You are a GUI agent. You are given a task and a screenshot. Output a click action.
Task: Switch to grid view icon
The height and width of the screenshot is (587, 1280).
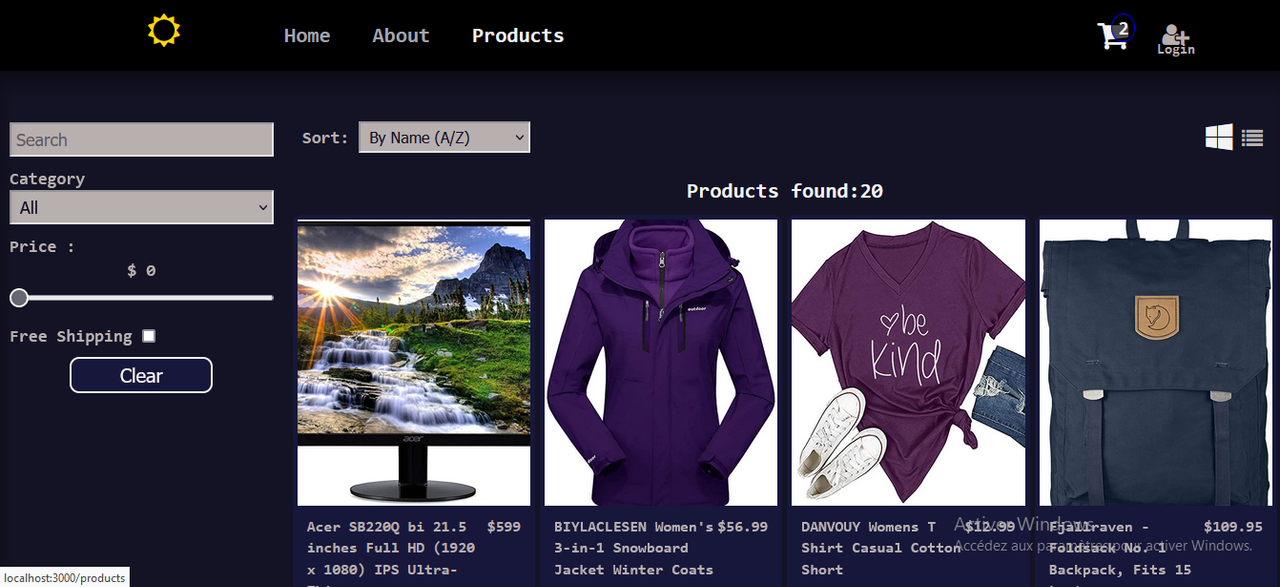coord(1219,138)
